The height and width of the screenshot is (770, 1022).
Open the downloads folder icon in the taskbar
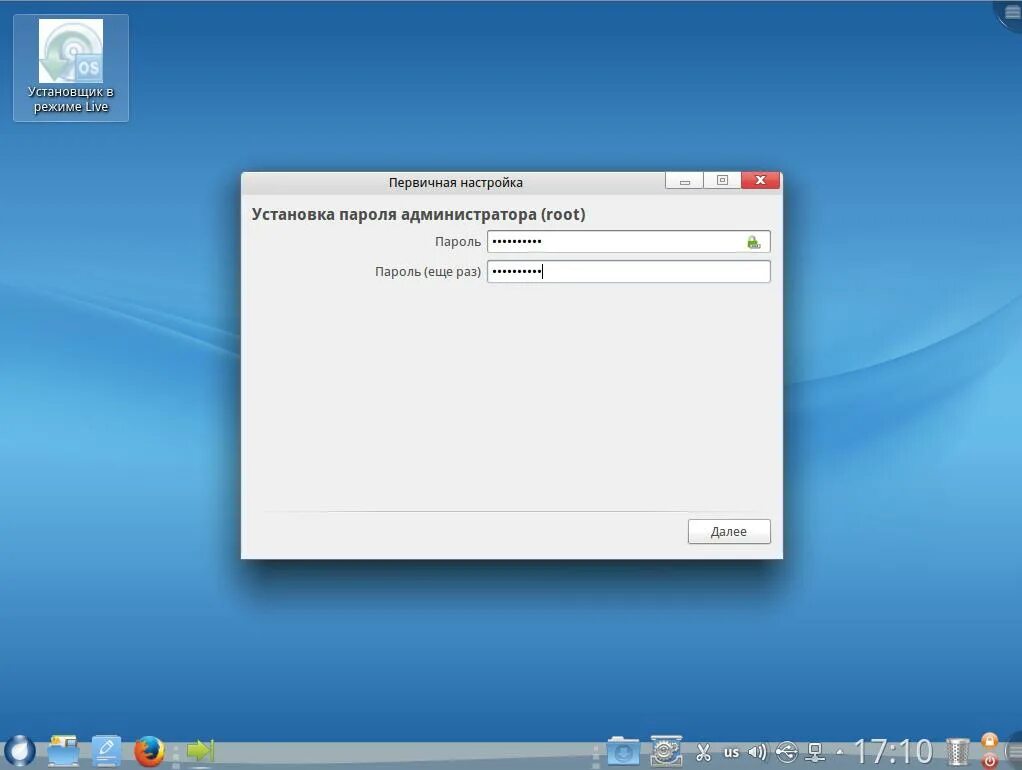point(623,751)
